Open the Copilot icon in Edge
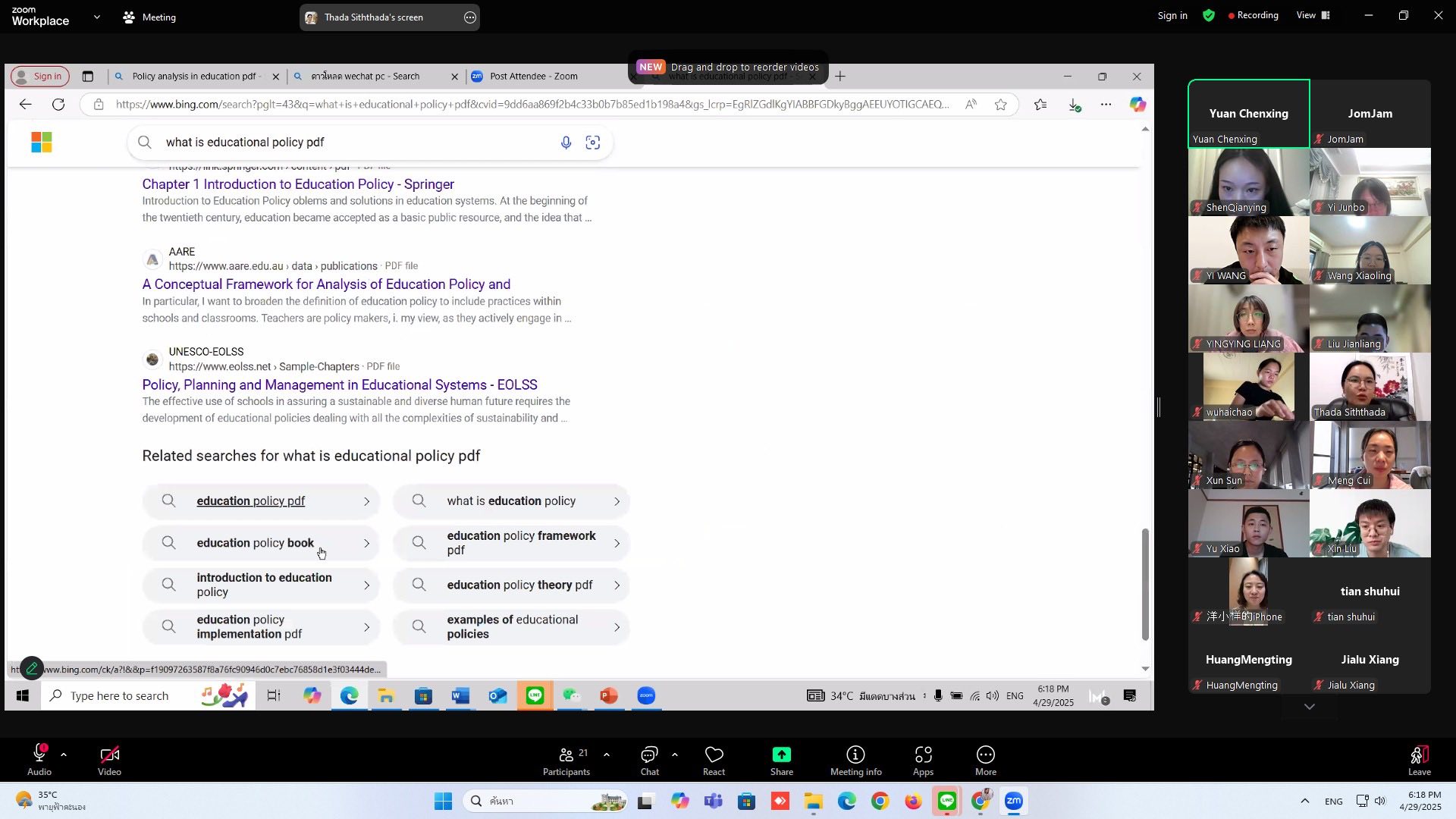Image resolution: width=1456 pixels, height=819 pixels. (1137, 105)
